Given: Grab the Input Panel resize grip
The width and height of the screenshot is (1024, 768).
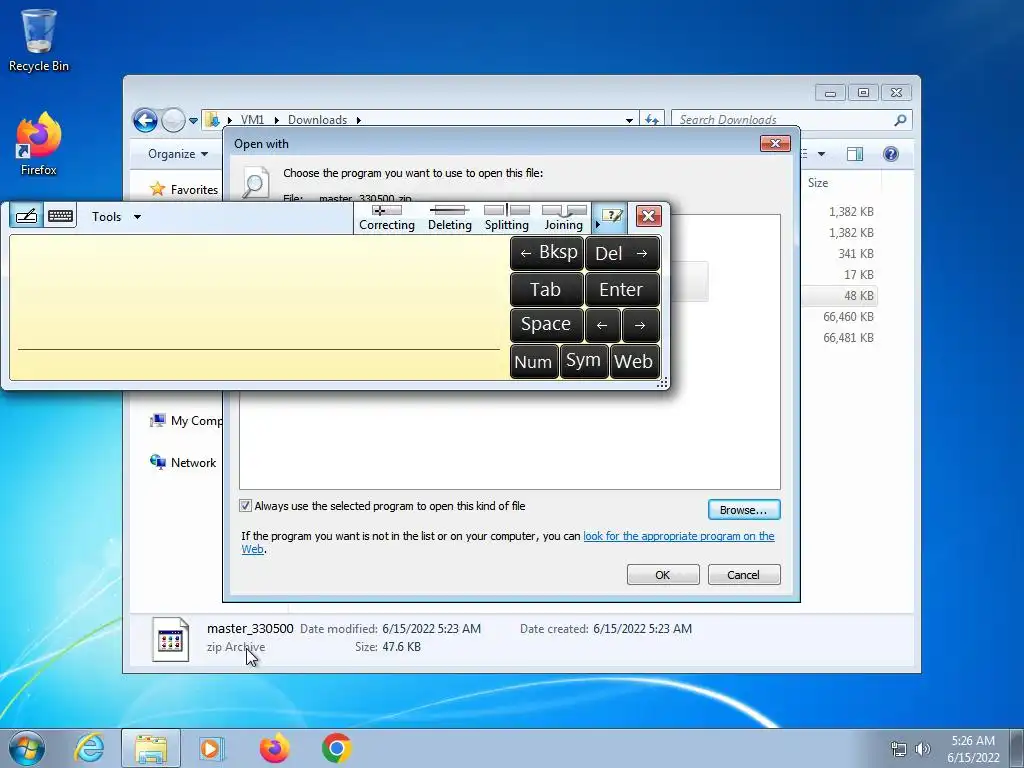Looking at the screenshot, I should 662,383.
